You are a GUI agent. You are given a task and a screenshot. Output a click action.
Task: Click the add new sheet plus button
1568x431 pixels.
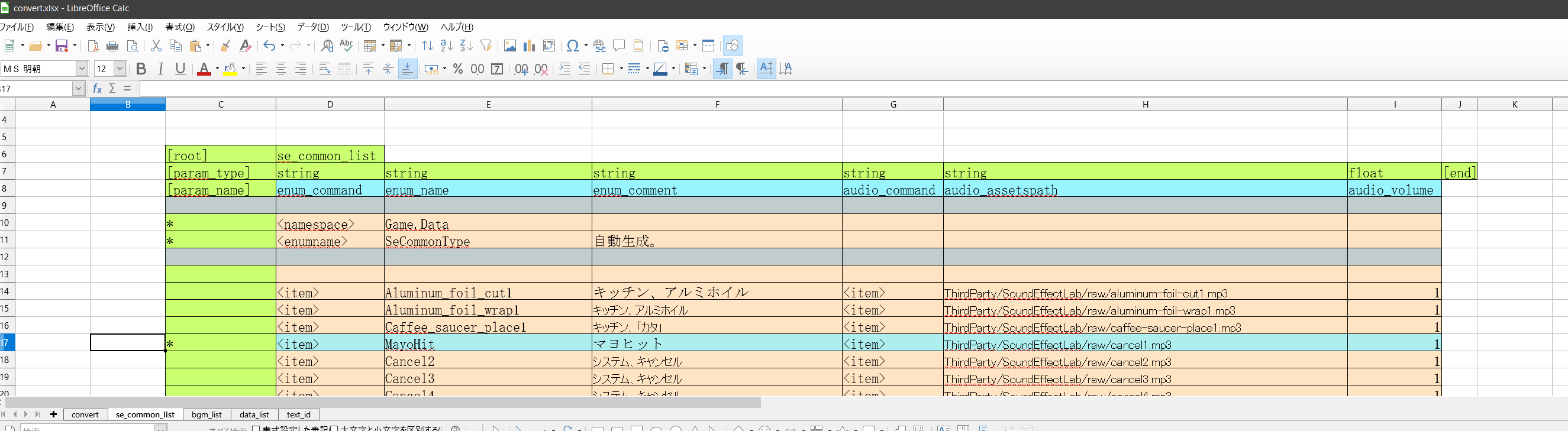(x=54, y=414)
